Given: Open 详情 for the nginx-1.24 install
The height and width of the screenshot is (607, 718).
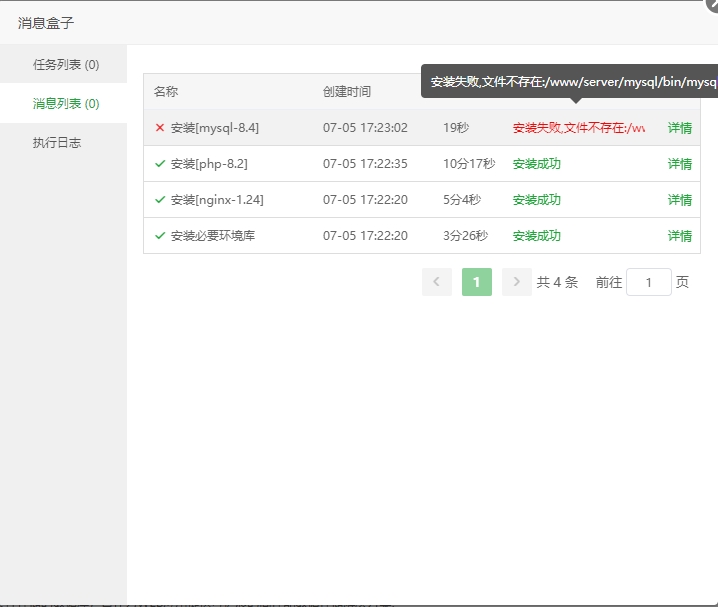Looking at the screenshot, I should tap(680, 200).
